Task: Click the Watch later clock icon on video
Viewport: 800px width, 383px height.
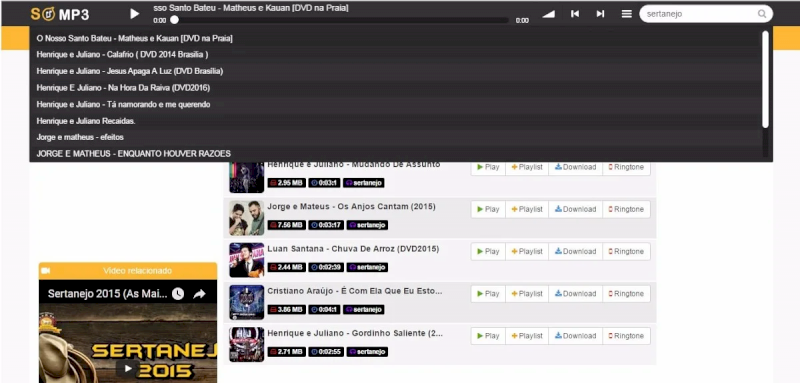Action: point(178,294)
